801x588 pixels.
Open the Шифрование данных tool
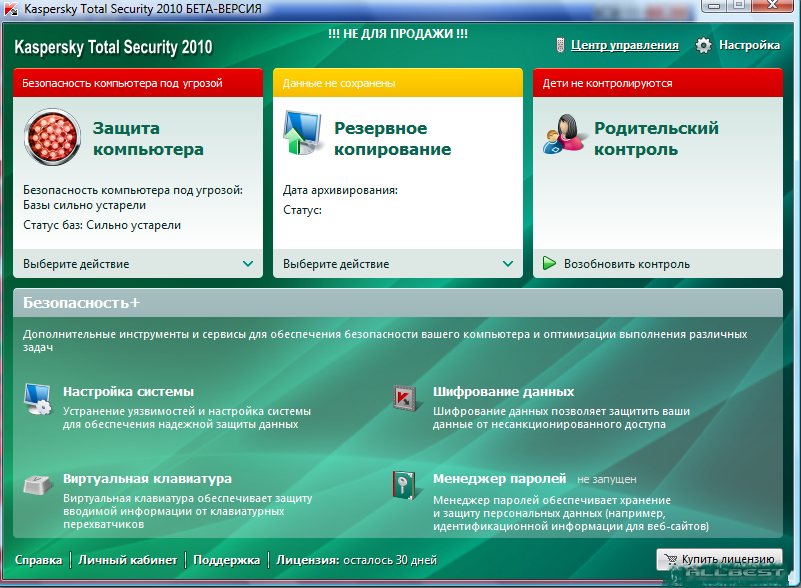(x=503, y=392)
